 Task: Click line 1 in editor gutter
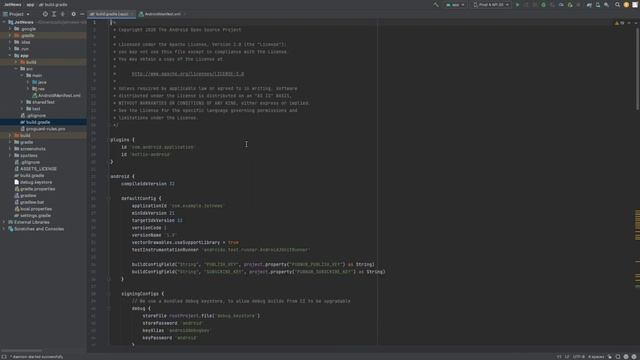coord(94,22)
